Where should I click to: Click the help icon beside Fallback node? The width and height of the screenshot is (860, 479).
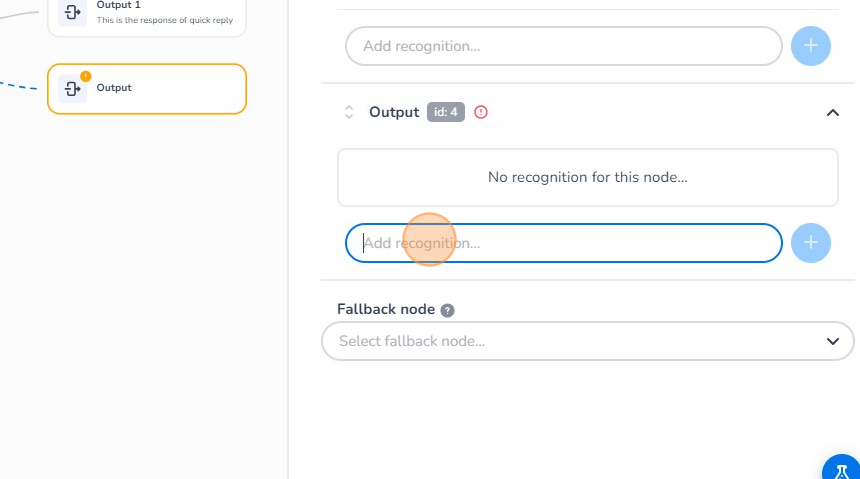click(448, 310)
